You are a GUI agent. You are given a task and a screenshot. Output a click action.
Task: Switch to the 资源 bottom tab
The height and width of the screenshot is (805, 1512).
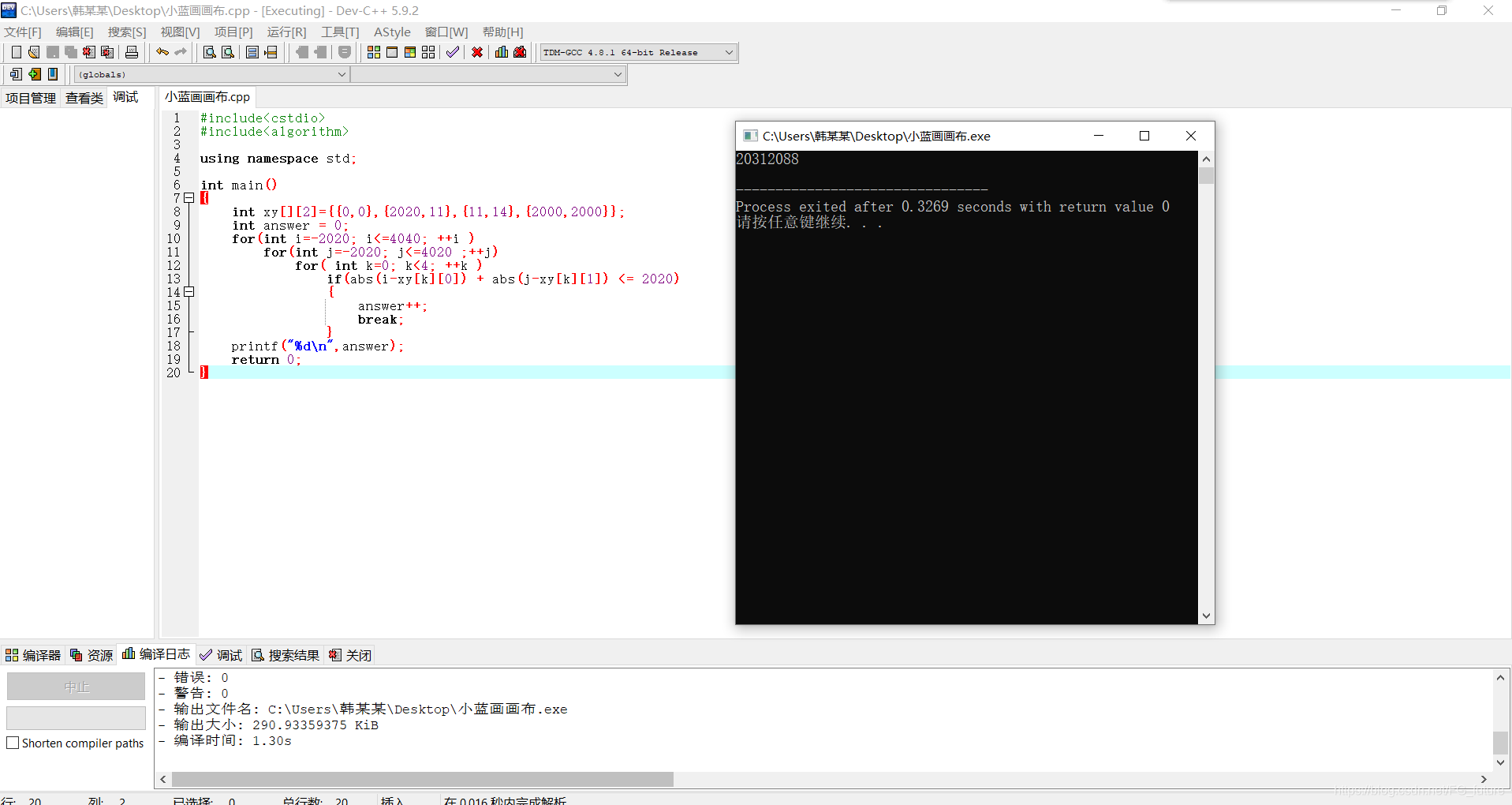[91, 655]
